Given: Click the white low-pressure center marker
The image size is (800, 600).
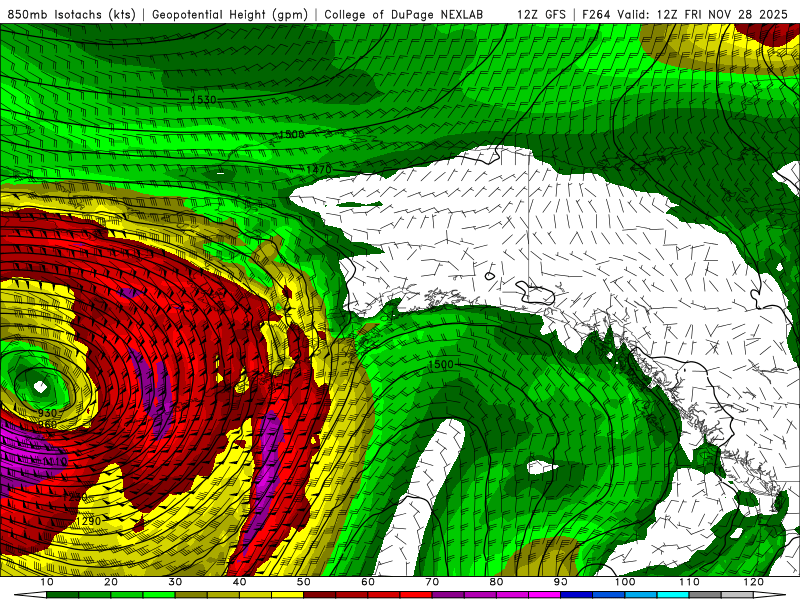Looking at the screenshot, I should (40, 387).
